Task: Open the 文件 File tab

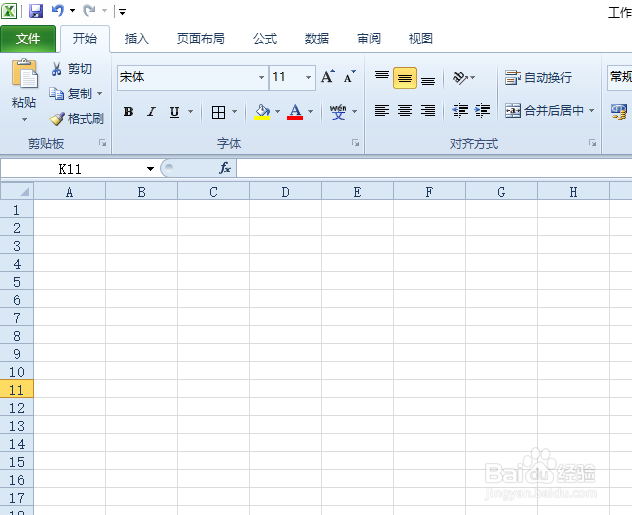Action: coord(28,39)
